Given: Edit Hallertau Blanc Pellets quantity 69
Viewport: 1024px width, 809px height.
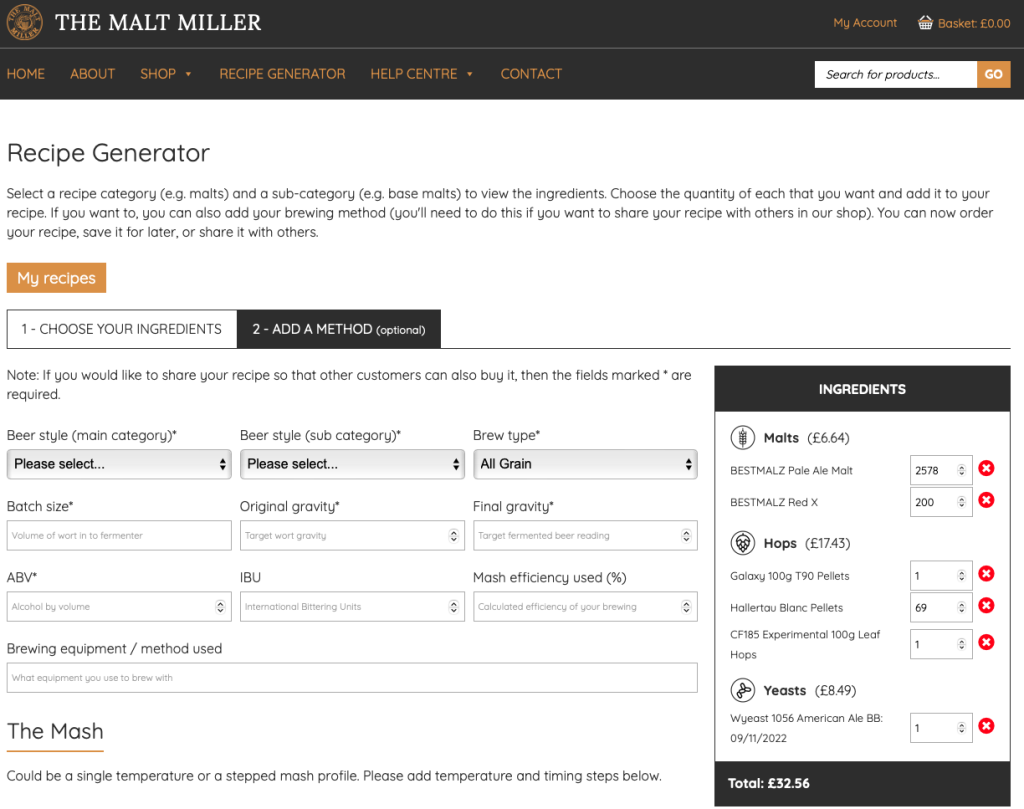Looking at the screenshot, I should pos(940,608).
